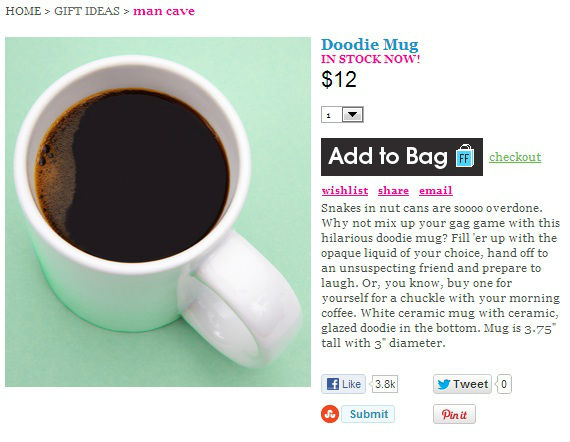Click the coffee mug product photo
This screenshot has width=570, height=442.
click(x=158, y=212)
